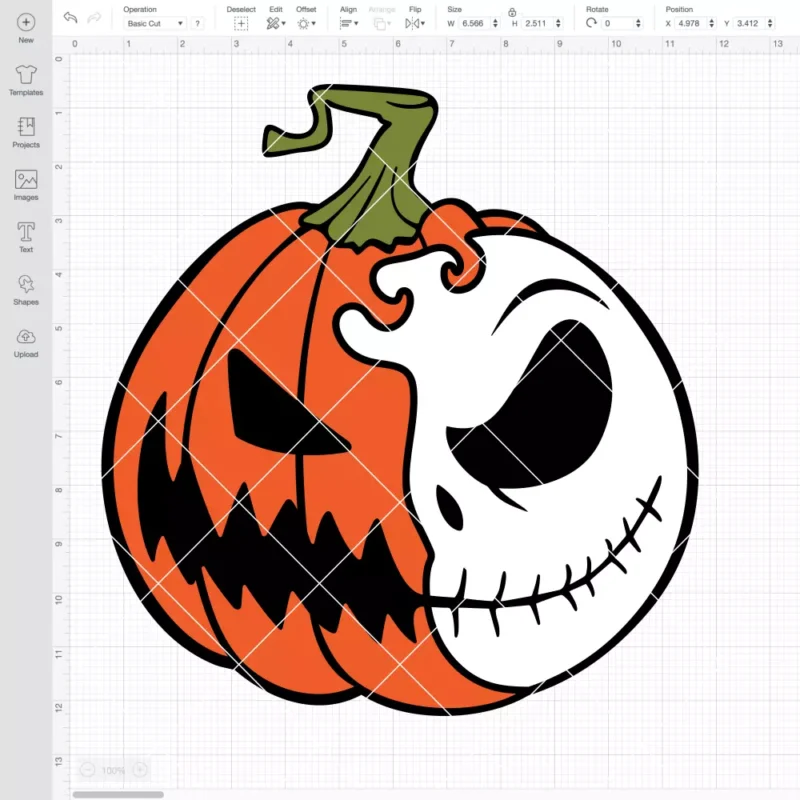The width and height of the screenshot is (800, 800).
Task: Click the horizontal canvas scrollbar
Action: (x=118, y=794)
